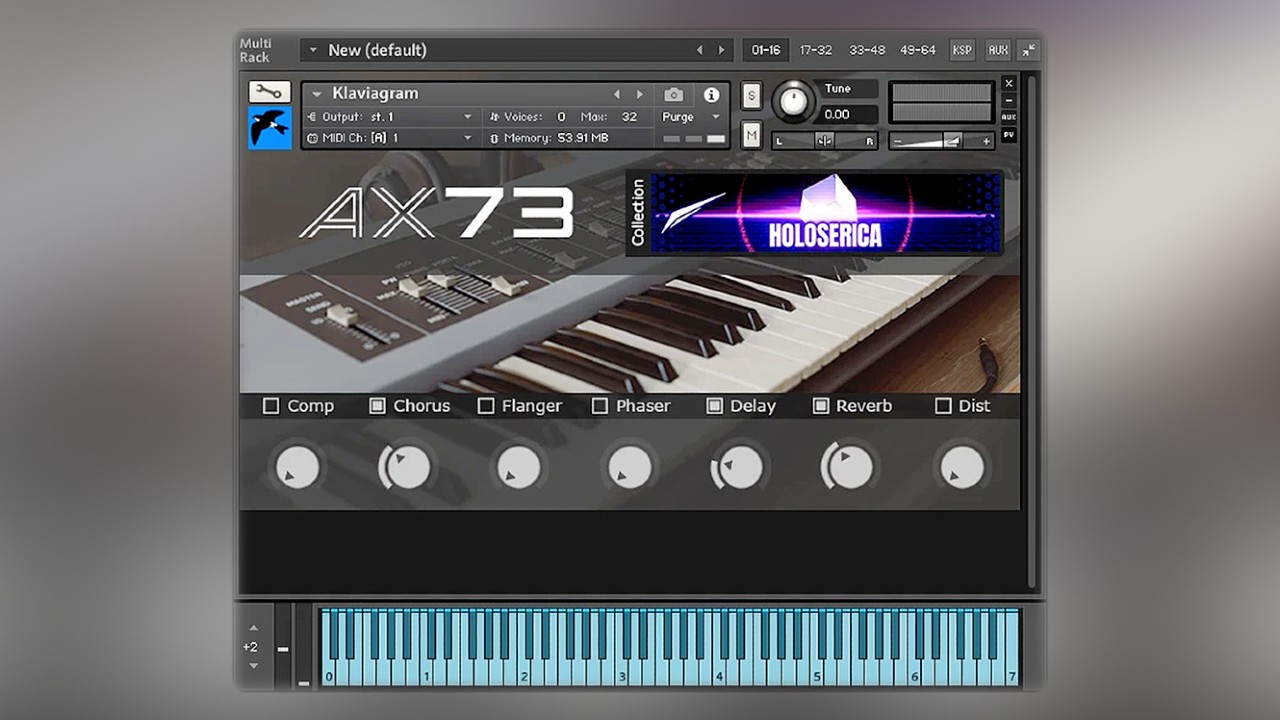Viewport: 1280px width, 720px height.
Task: Mute the Klaviagram instrument
Action: click(751, 135)
